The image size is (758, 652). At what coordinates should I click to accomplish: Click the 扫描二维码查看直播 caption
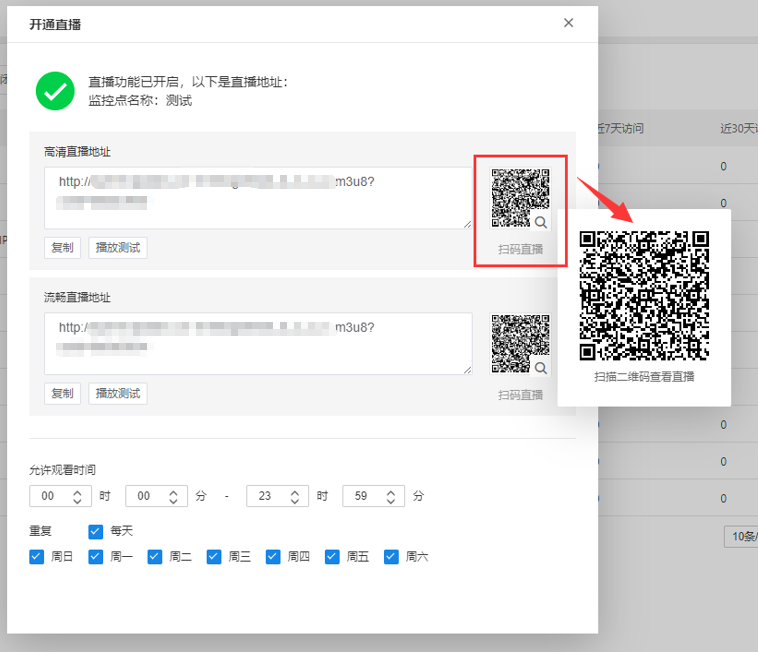tap(644, 377)
